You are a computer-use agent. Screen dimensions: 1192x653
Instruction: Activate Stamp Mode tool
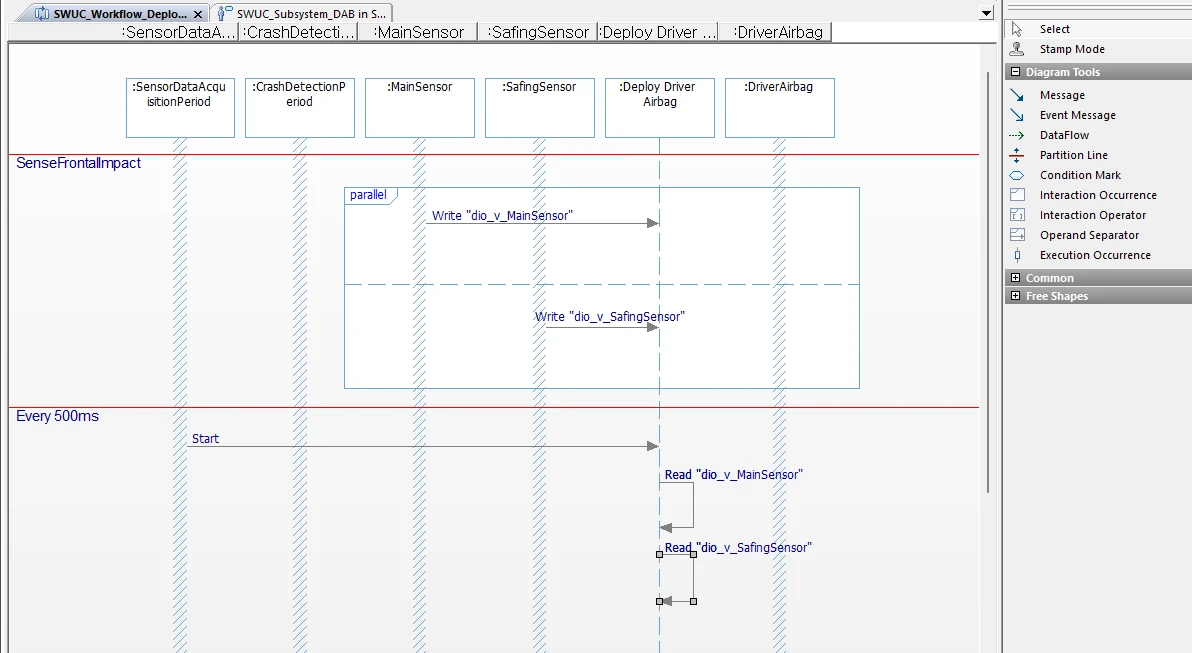[x=1072, y=49]
